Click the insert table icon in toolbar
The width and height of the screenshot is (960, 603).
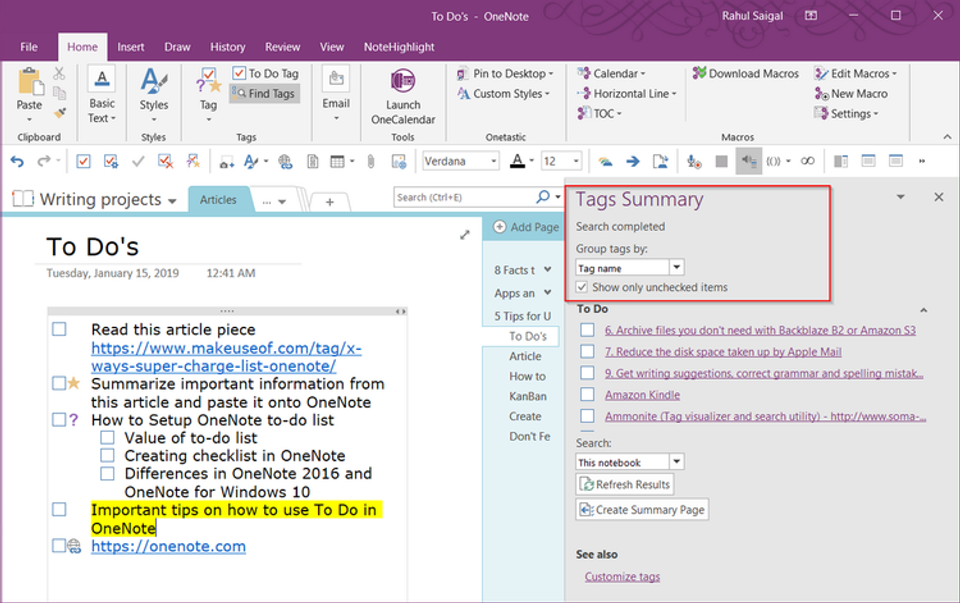pos(337,162)
